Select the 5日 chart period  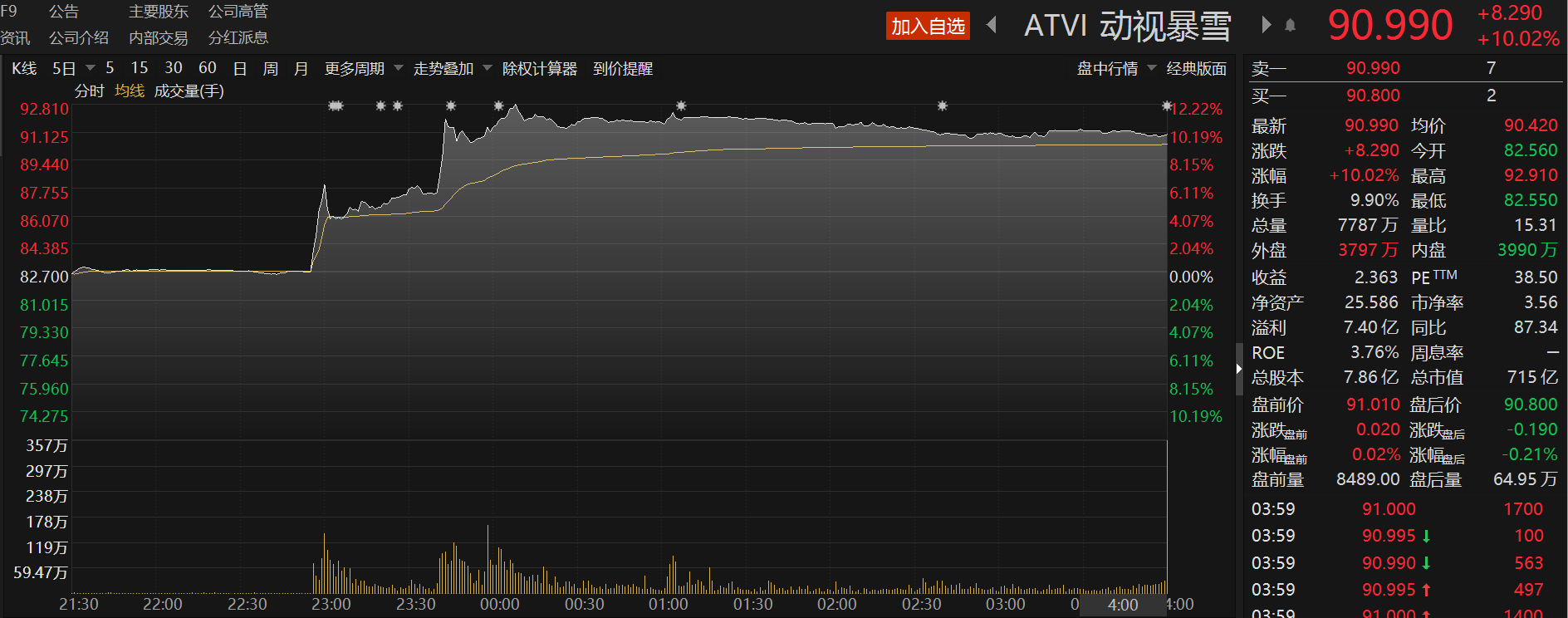click(x=64, y=68)
